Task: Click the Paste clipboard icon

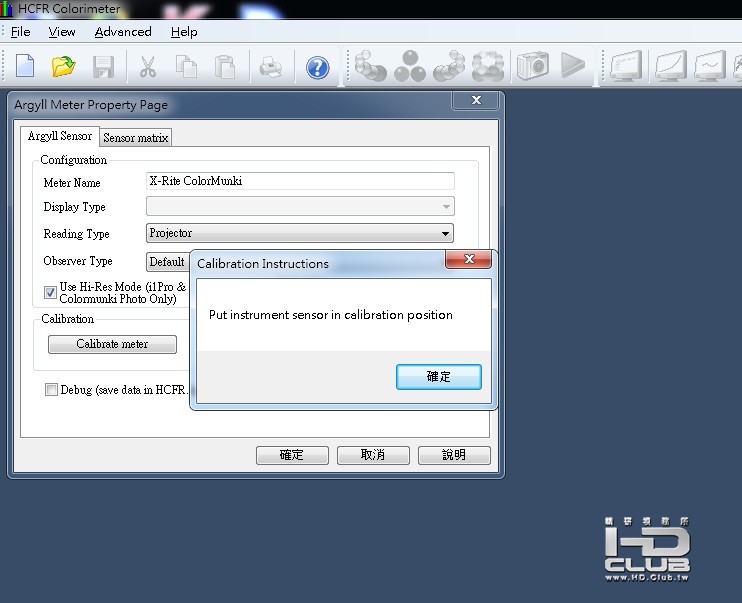Action: (225, 67)
